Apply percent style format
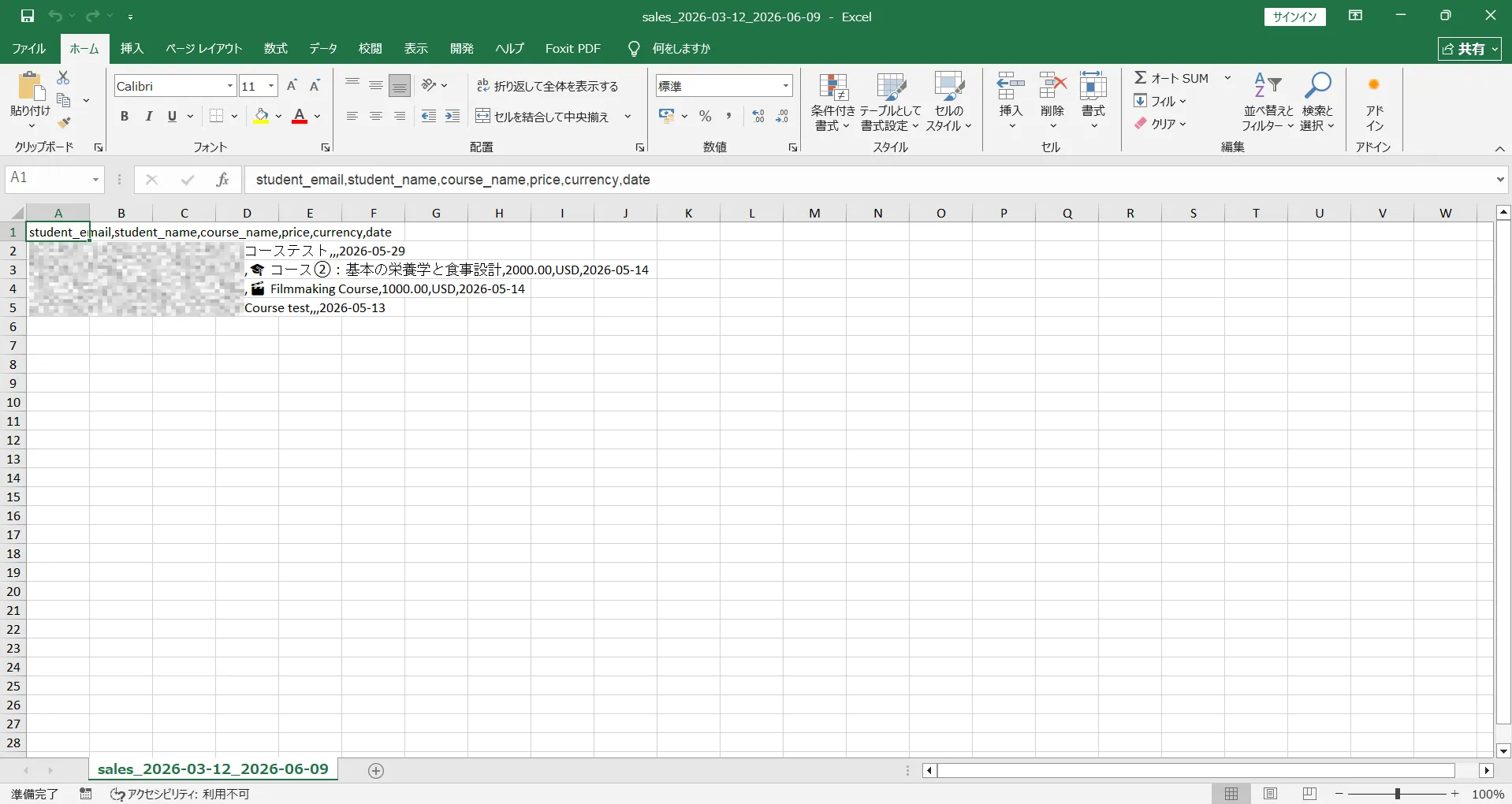The height and width of the screenshot is (804, 1512). 706,117
